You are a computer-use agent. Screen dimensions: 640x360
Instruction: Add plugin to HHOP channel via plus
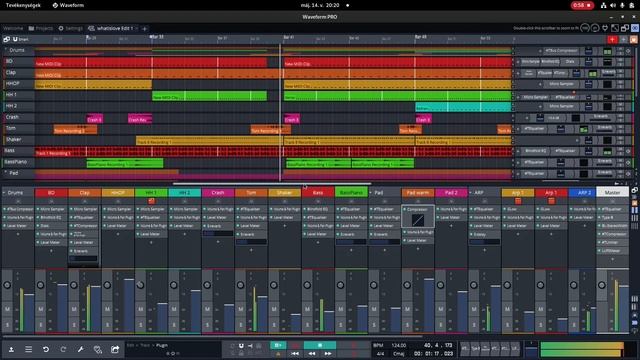(118, 234)
